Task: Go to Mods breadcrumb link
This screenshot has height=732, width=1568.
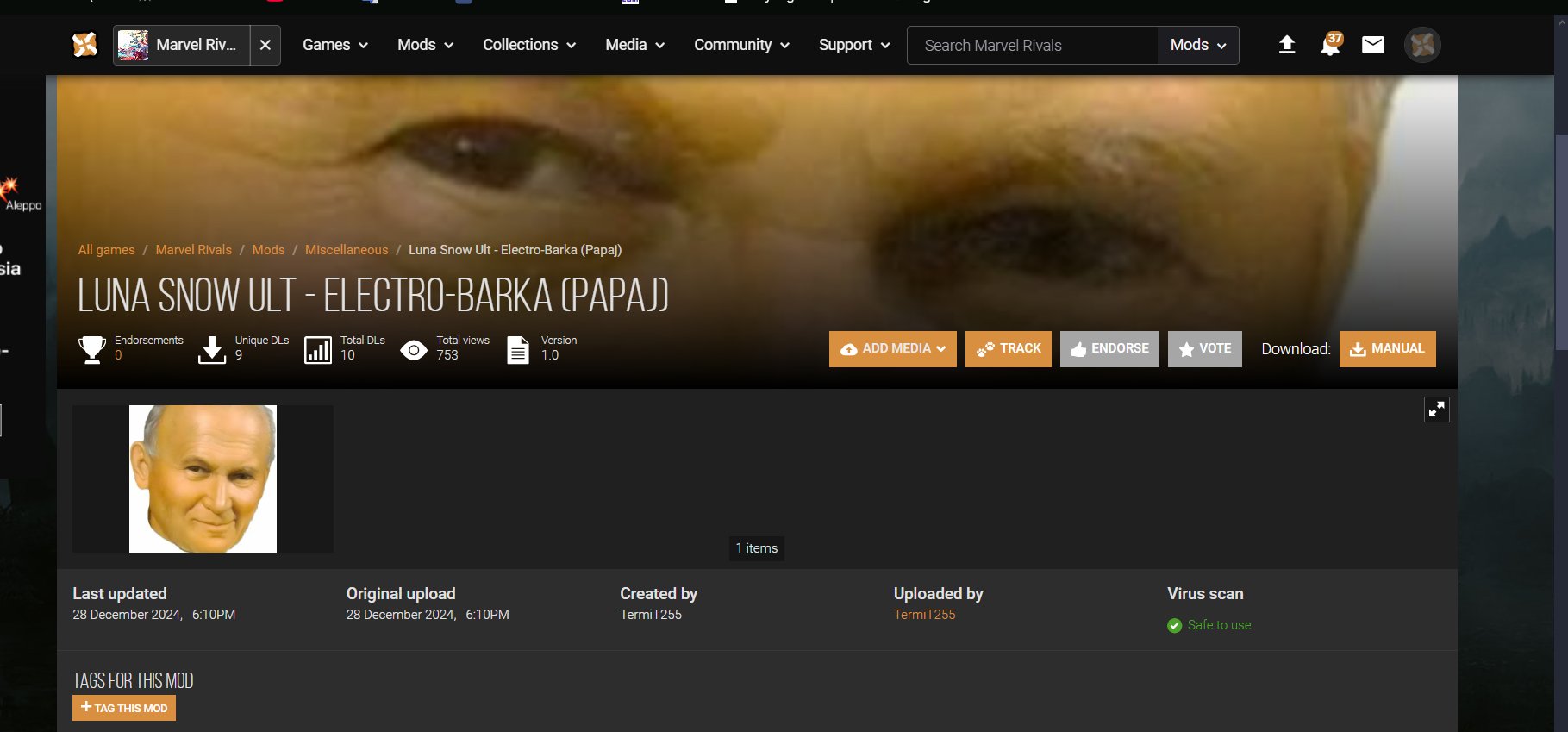Action: [x=268, y=249]
